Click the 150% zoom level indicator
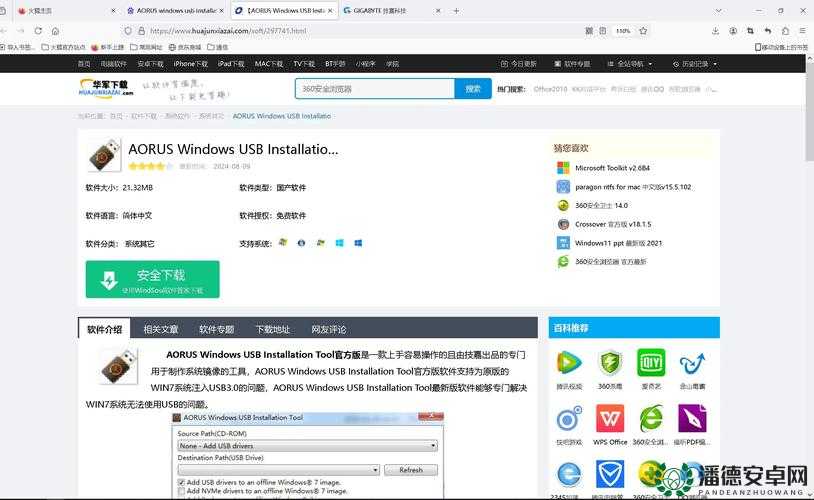 (623, 31)
